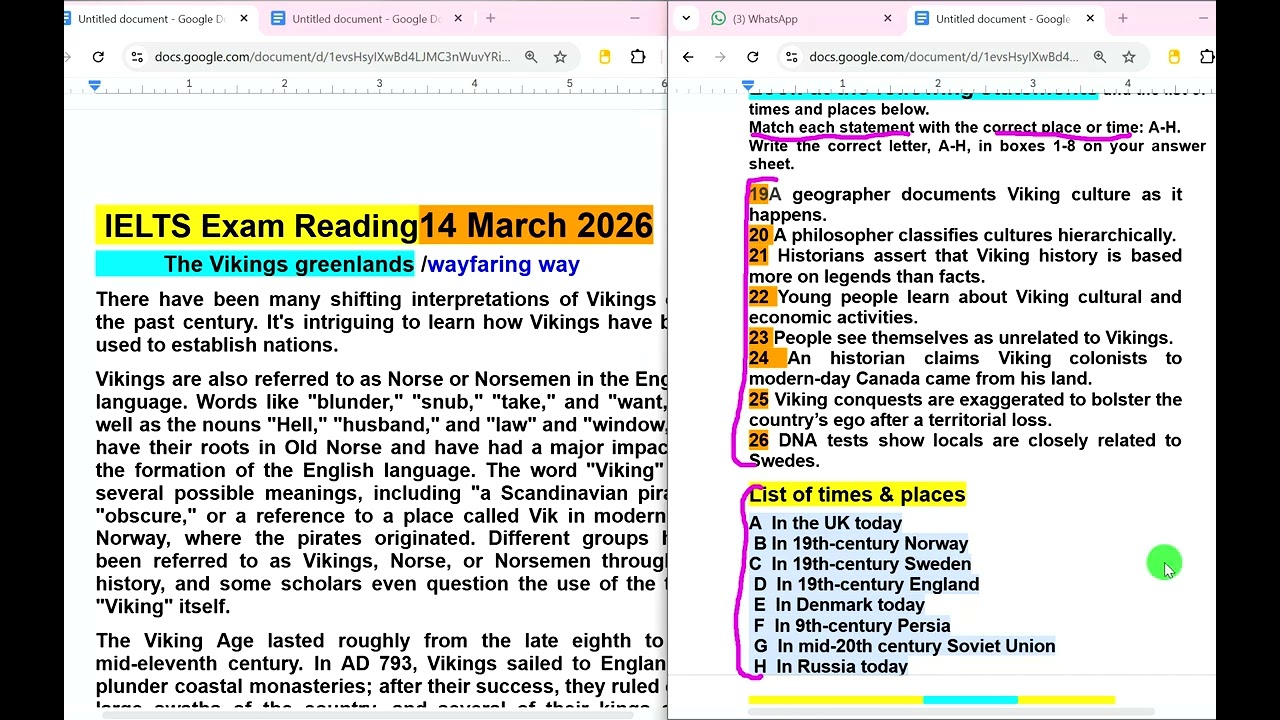Image resolution: width=1280 pixels, height=720 pixels.
Task: Click the 'IELTS Exam Reading' heading text
Action: click(x=260, y=226)
